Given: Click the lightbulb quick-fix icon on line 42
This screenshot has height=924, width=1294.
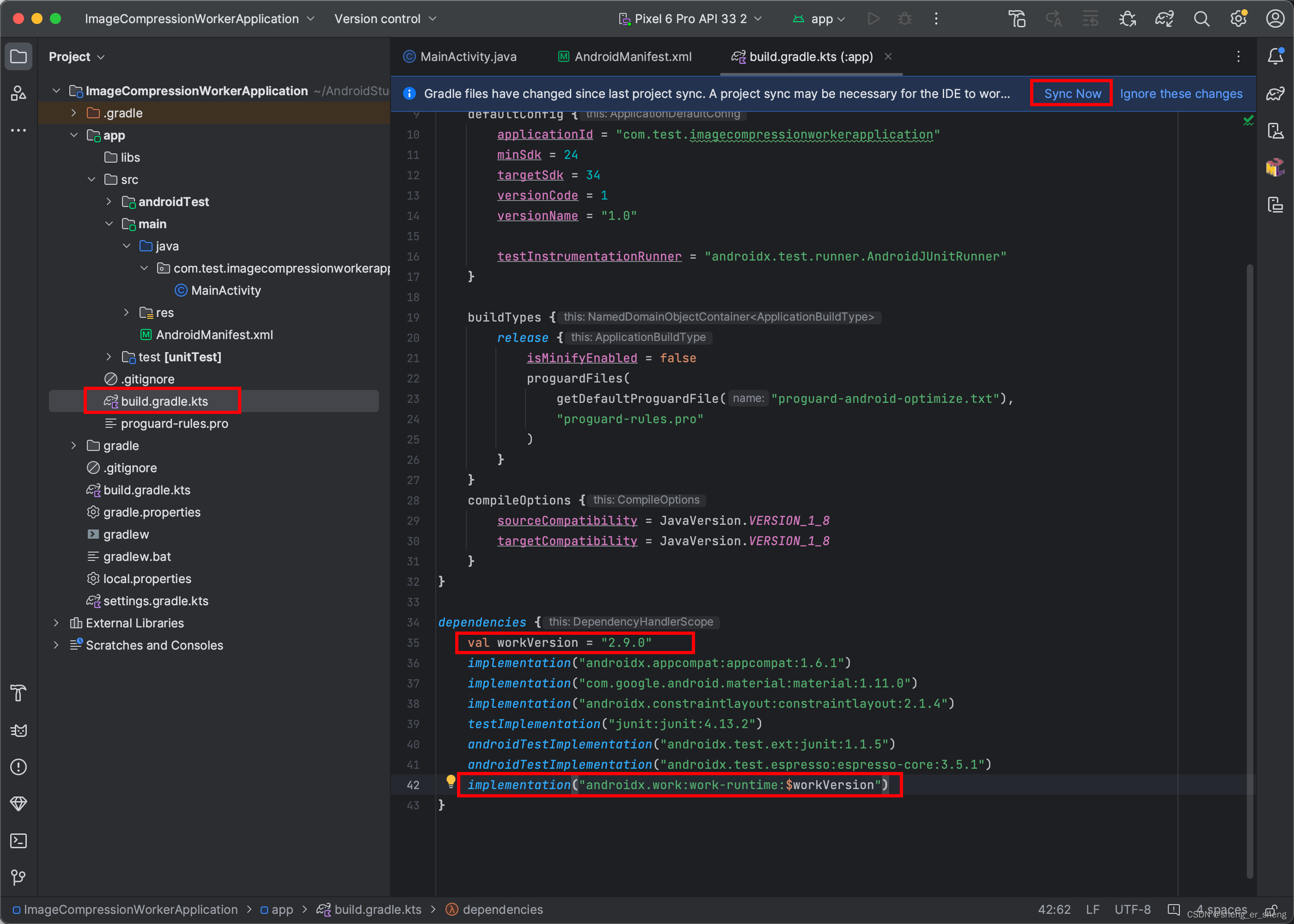Looking at the screenshot, I should tap(451, 781).
